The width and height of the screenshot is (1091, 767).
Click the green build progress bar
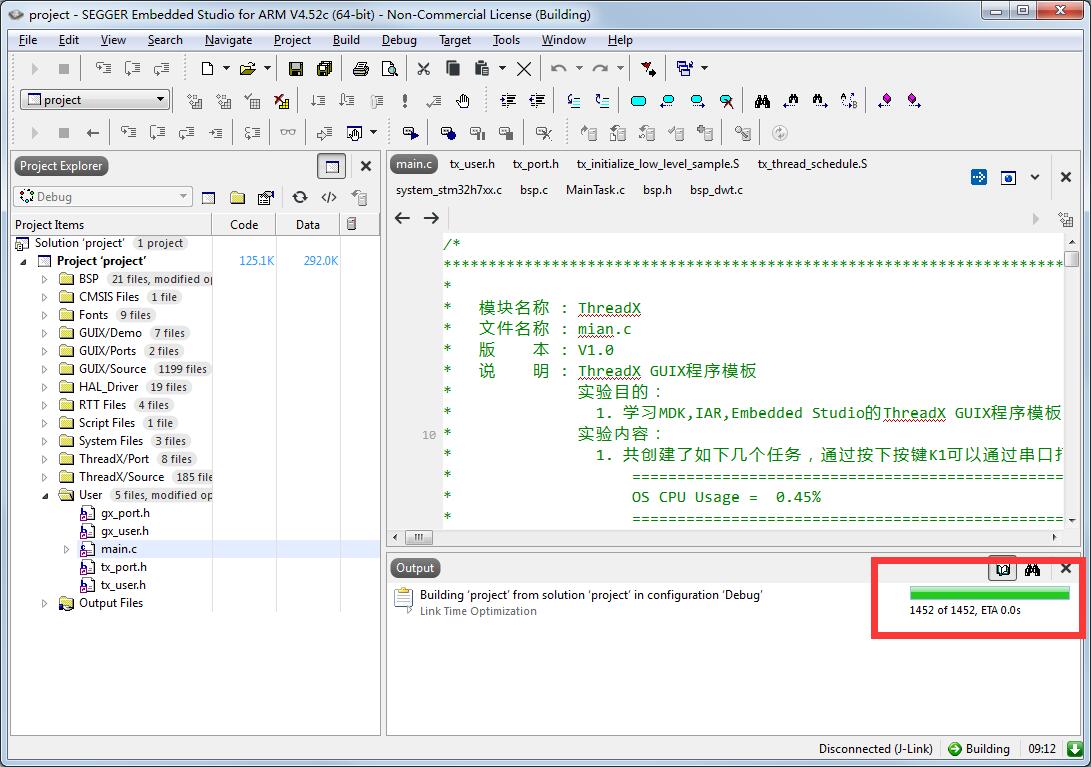[x=989, y=593]
